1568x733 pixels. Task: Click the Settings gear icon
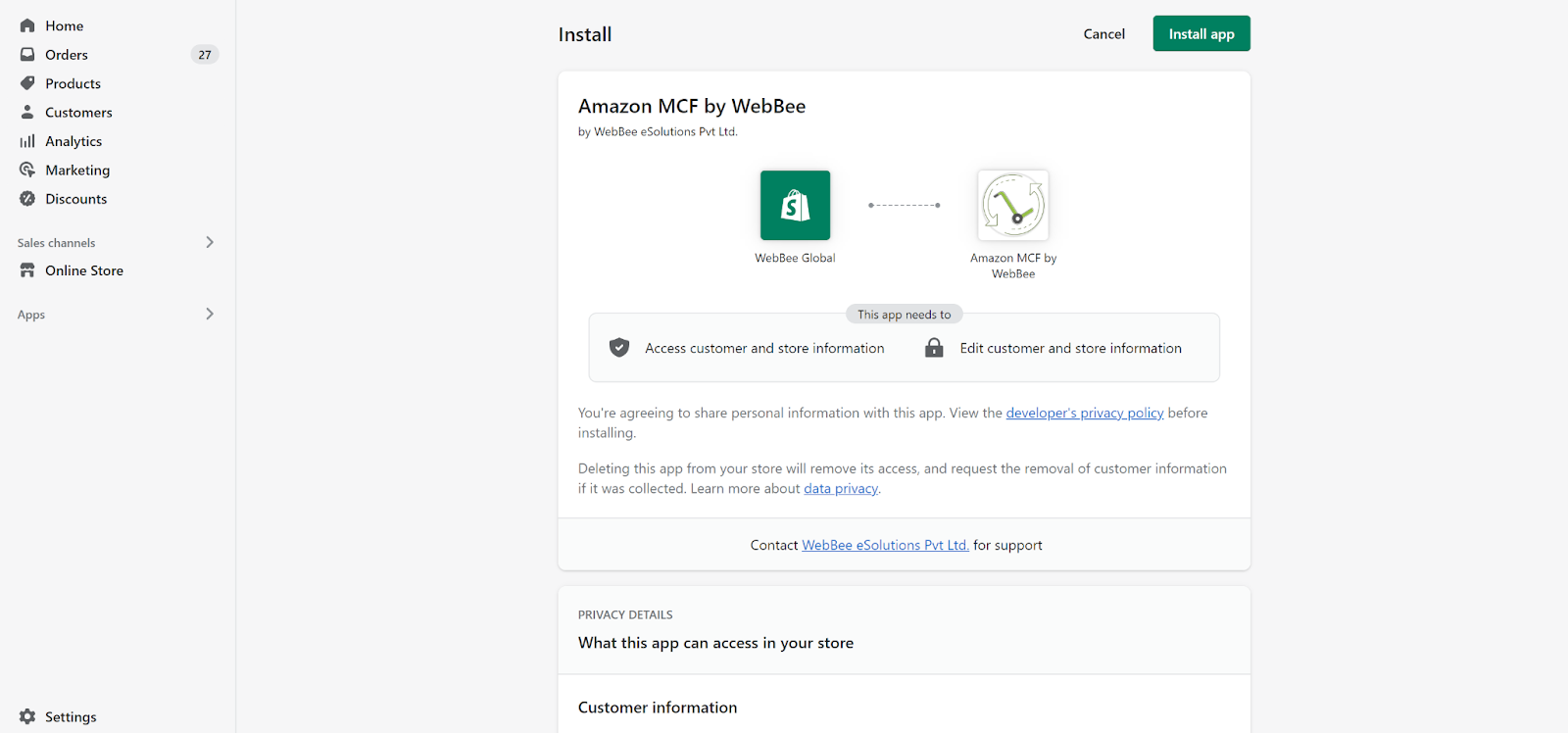tap(27, 716)
